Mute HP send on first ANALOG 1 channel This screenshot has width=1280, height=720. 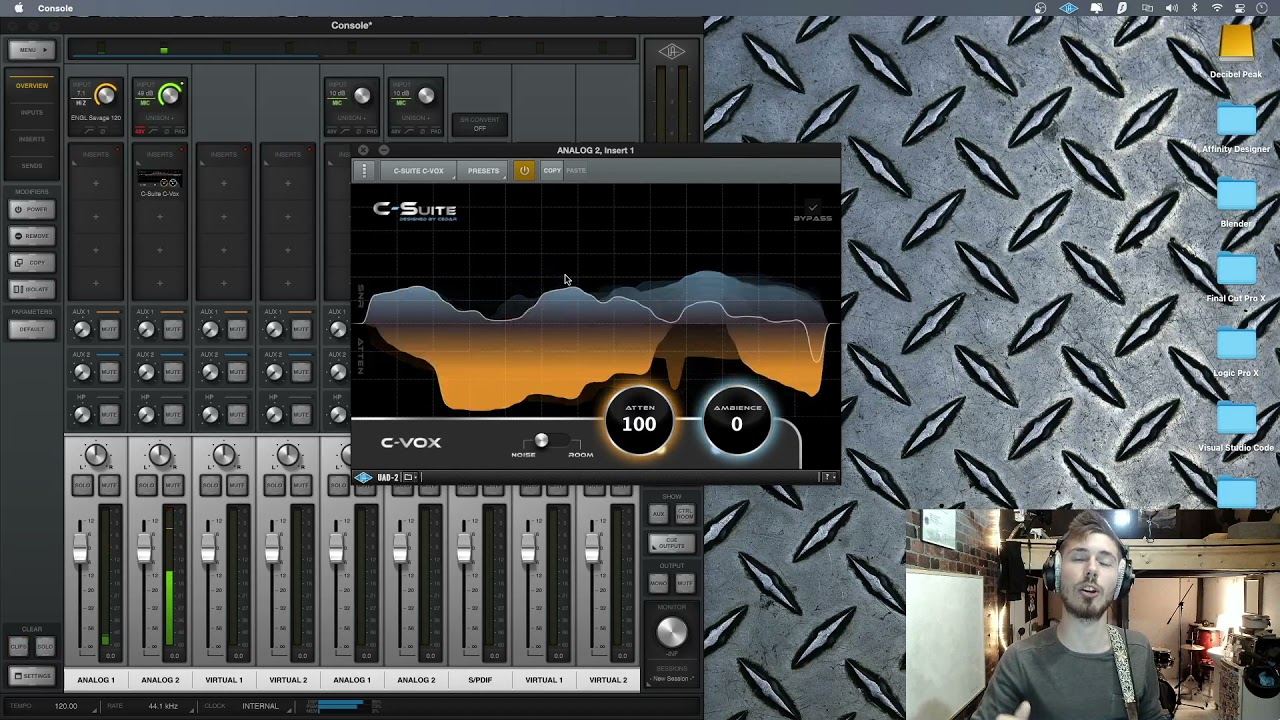pyautogui.click(x=109, y=414)
